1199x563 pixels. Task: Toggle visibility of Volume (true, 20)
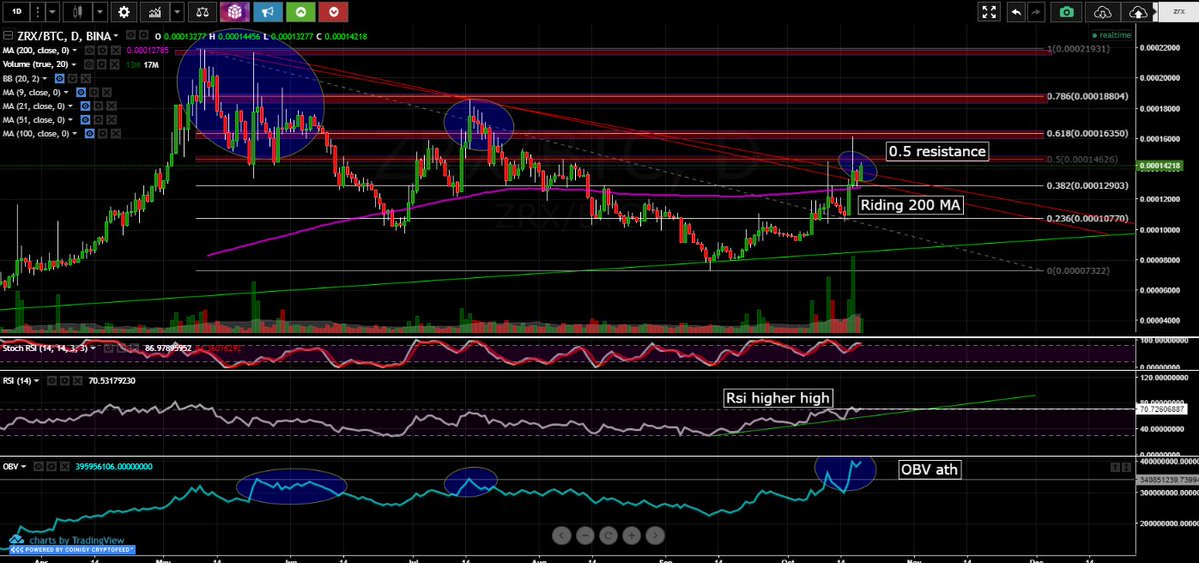(89, 64)
